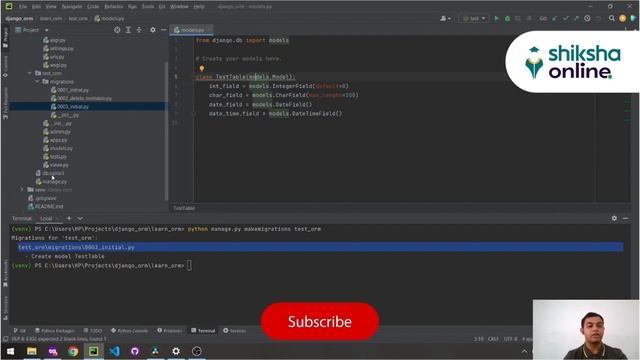Hide the terminal panel

[x=625, y=218]
